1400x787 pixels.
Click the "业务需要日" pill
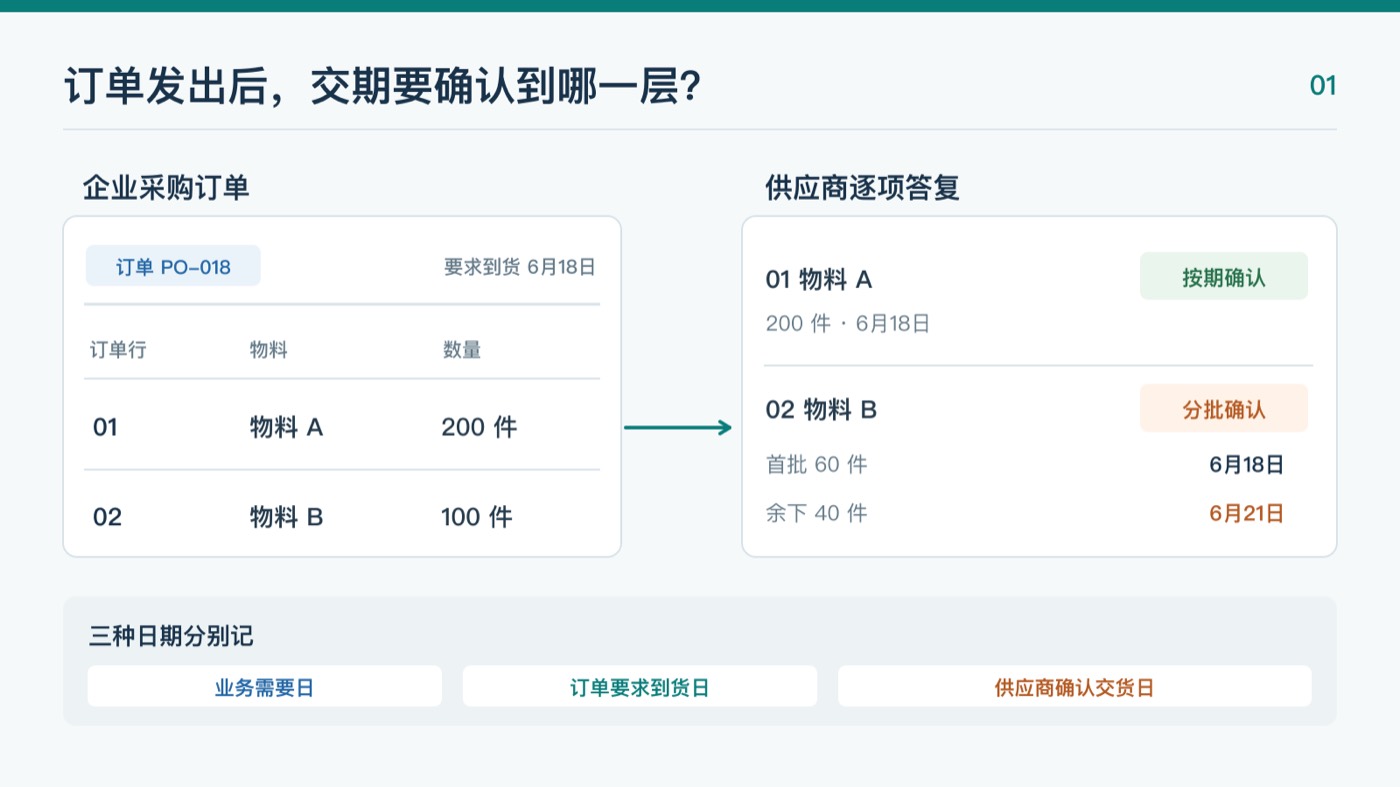tap(264, 687)
